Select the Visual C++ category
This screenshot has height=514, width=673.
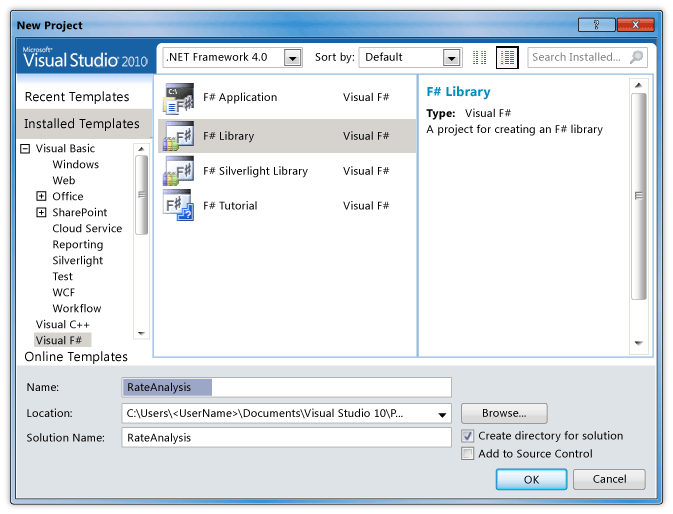63,325
